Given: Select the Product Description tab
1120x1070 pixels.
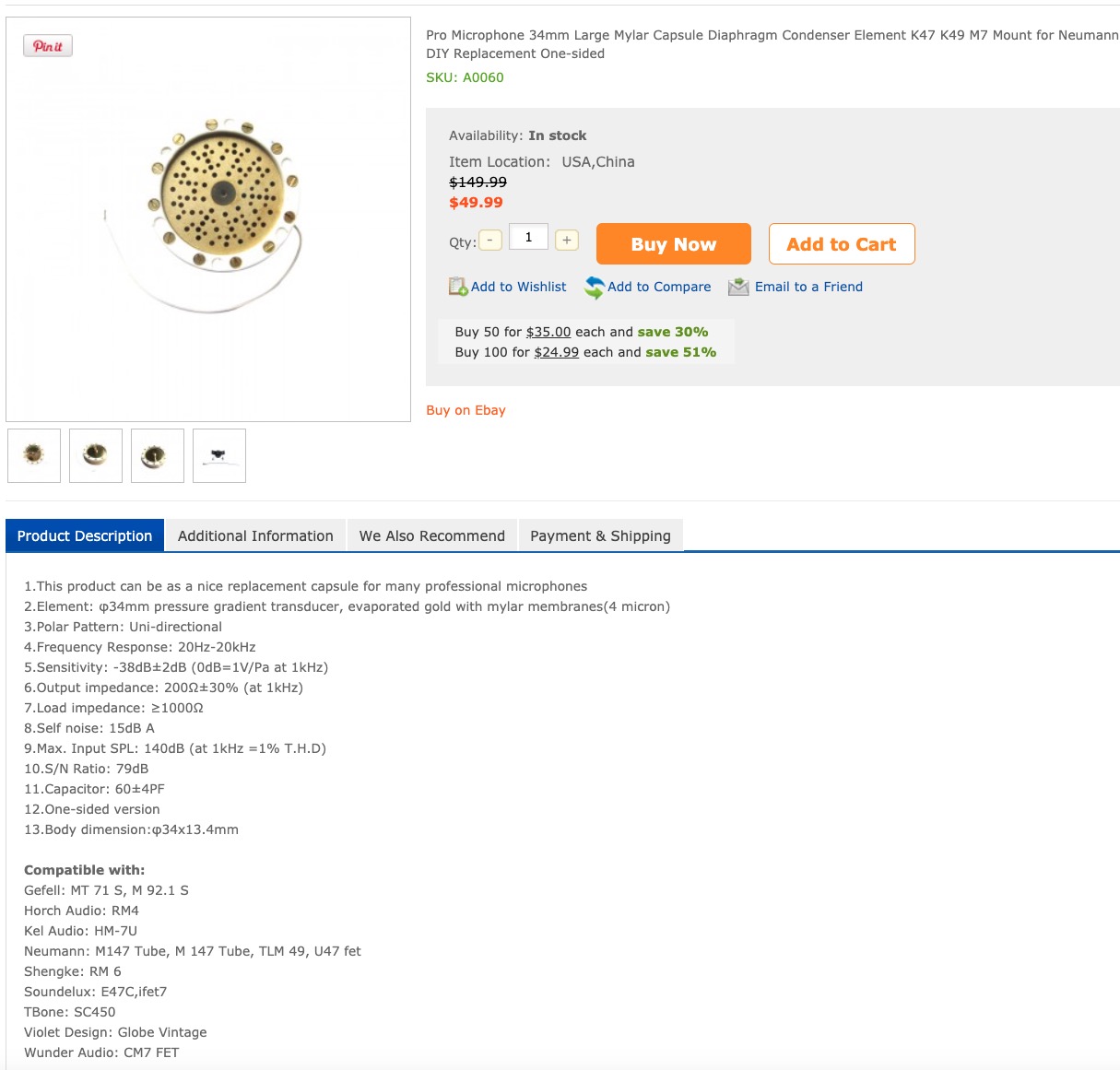Looking at the screenshot, I should (85, 535).
